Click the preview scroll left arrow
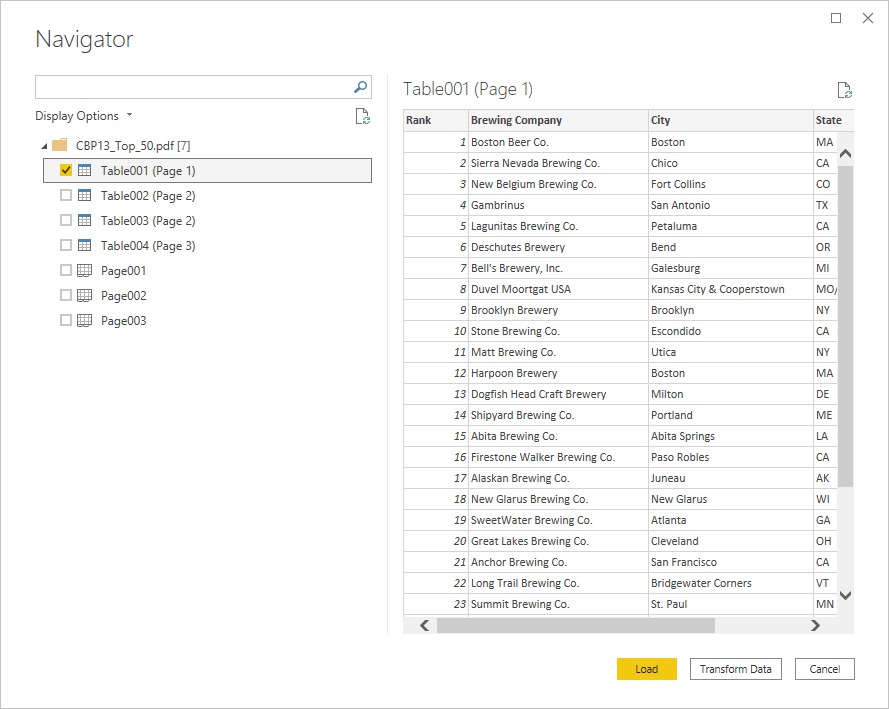Image resolution: width=889 pixels, height=709 pixels. coord(424,625)
